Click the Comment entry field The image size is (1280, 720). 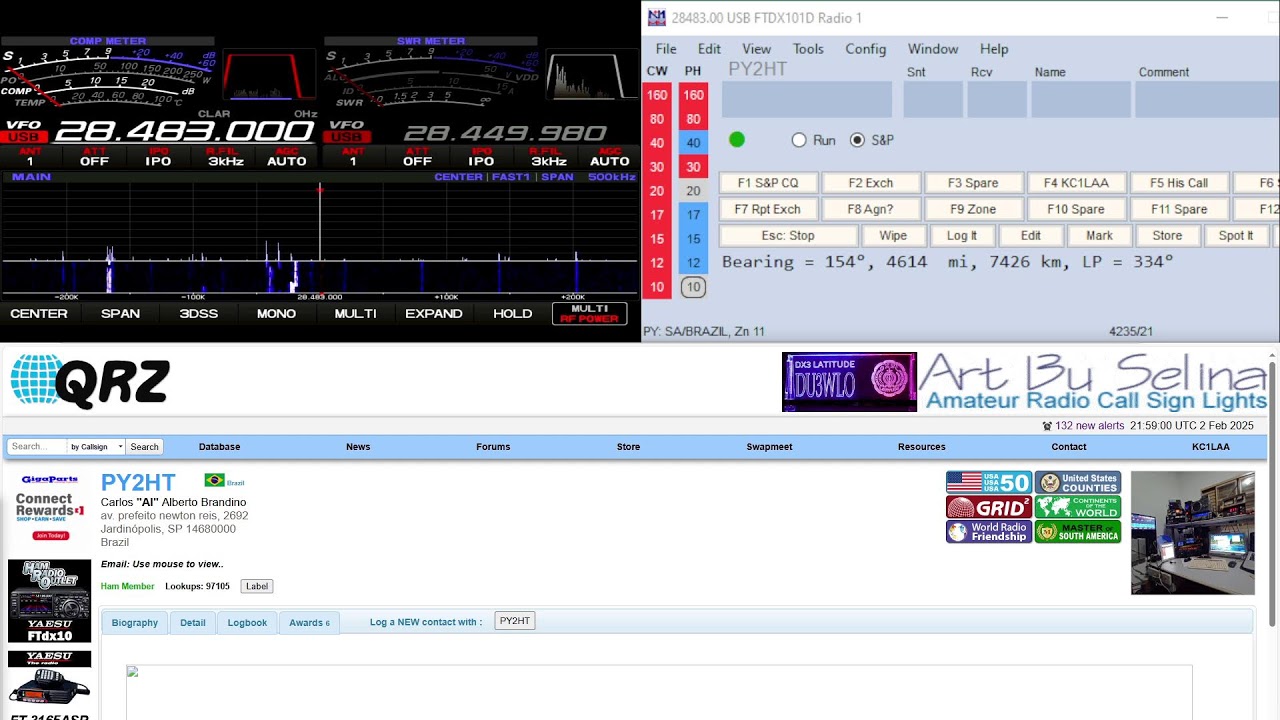1207,100
